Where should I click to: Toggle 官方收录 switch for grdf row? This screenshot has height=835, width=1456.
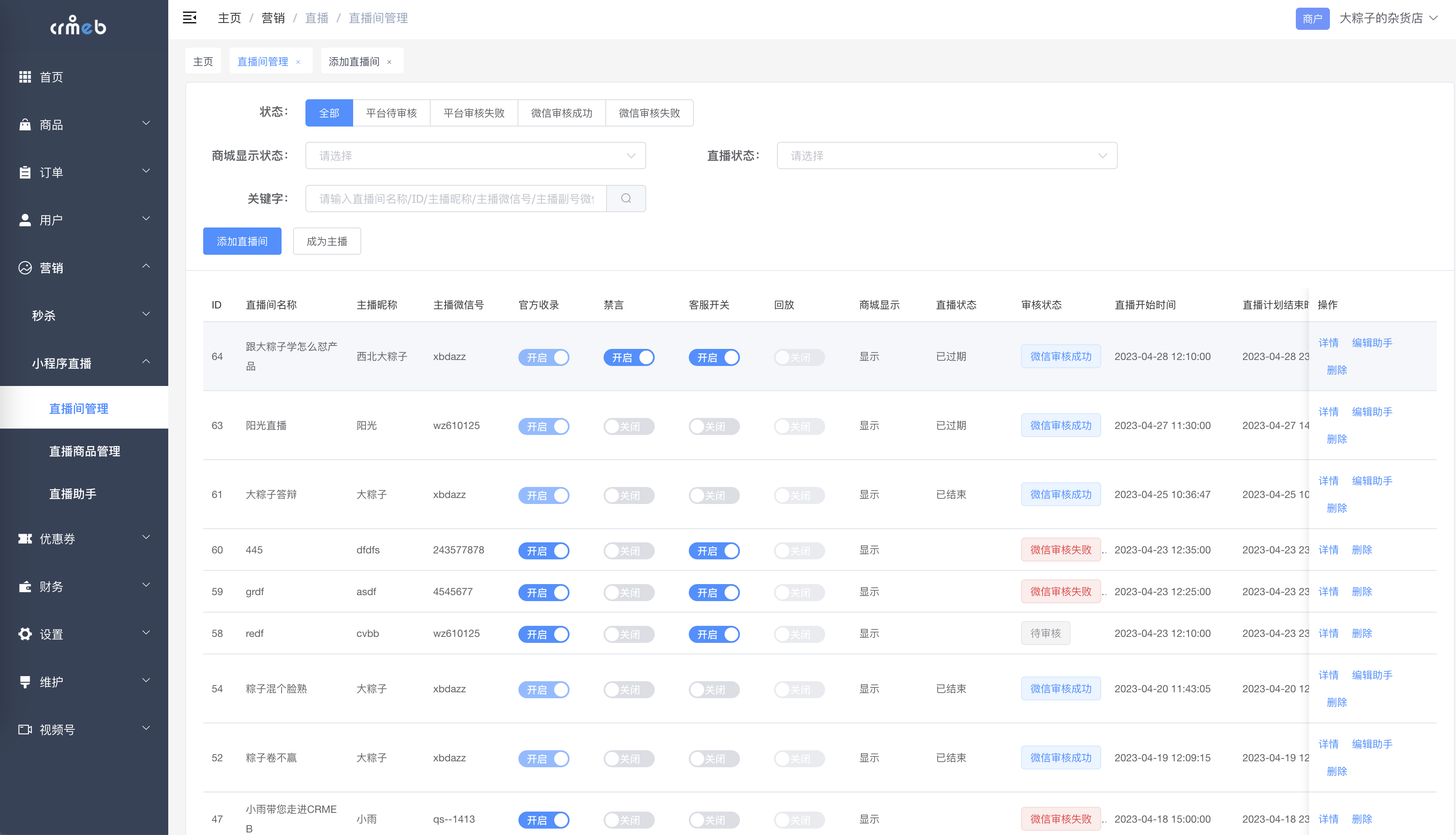(544, 593)
